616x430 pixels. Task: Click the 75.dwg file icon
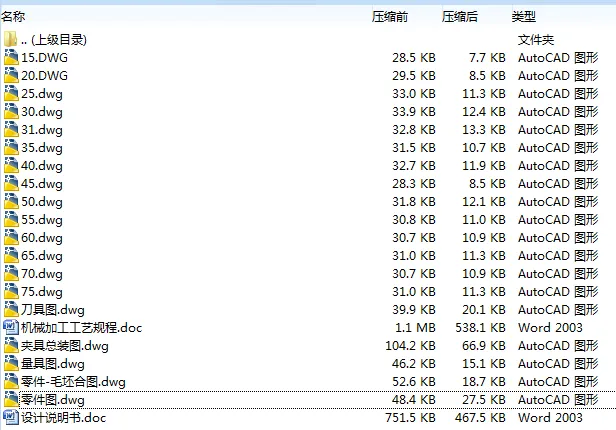pyautogui.click(x=11, y=292)
